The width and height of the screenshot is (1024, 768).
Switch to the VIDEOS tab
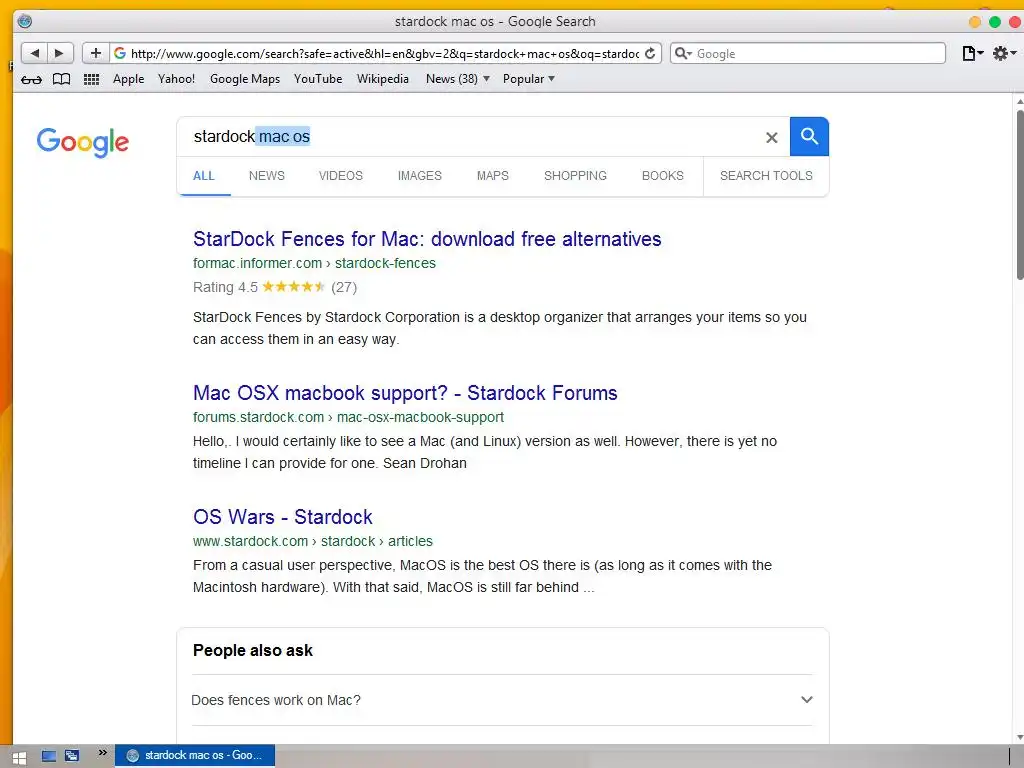(x=341, y=176)
